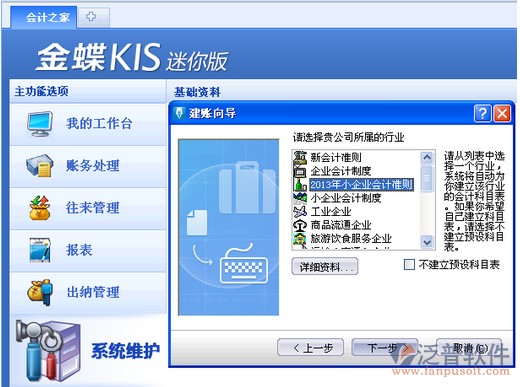Select 新会计准则 industry icon

[300, 157]
